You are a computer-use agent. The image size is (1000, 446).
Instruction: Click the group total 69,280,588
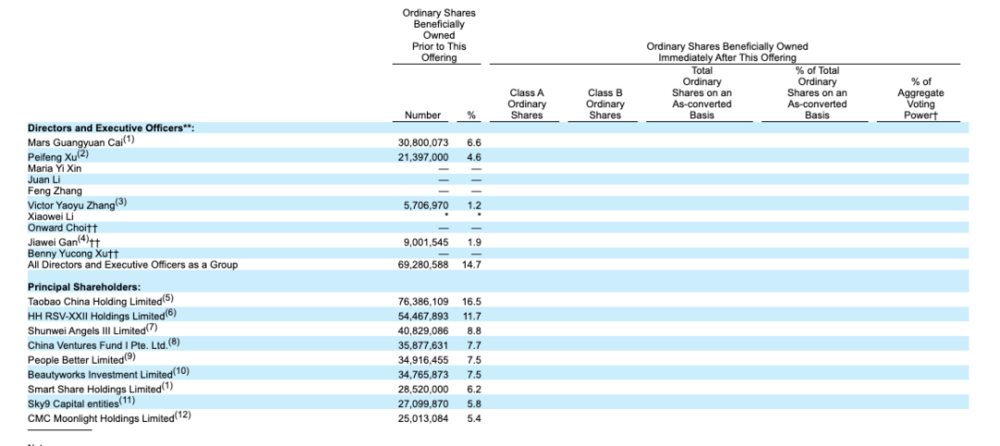point(423,265)
